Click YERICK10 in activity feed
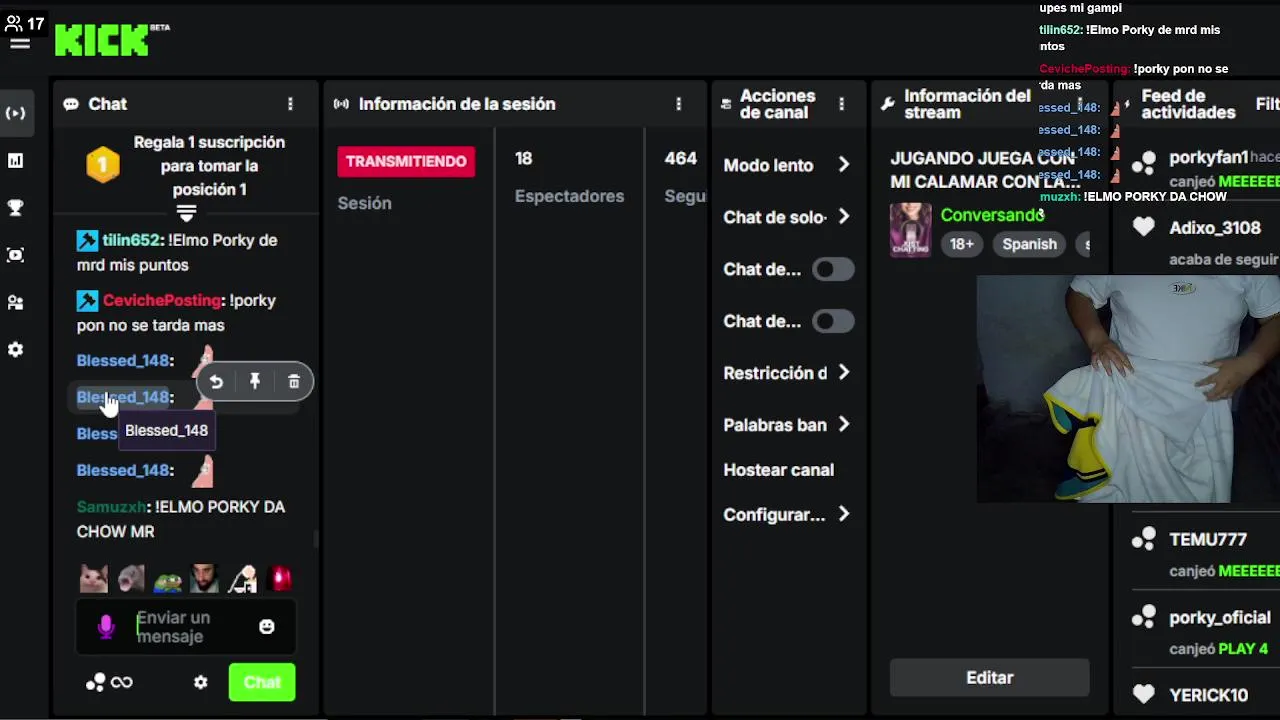The image size is (1280, 720). point(1208,695)
